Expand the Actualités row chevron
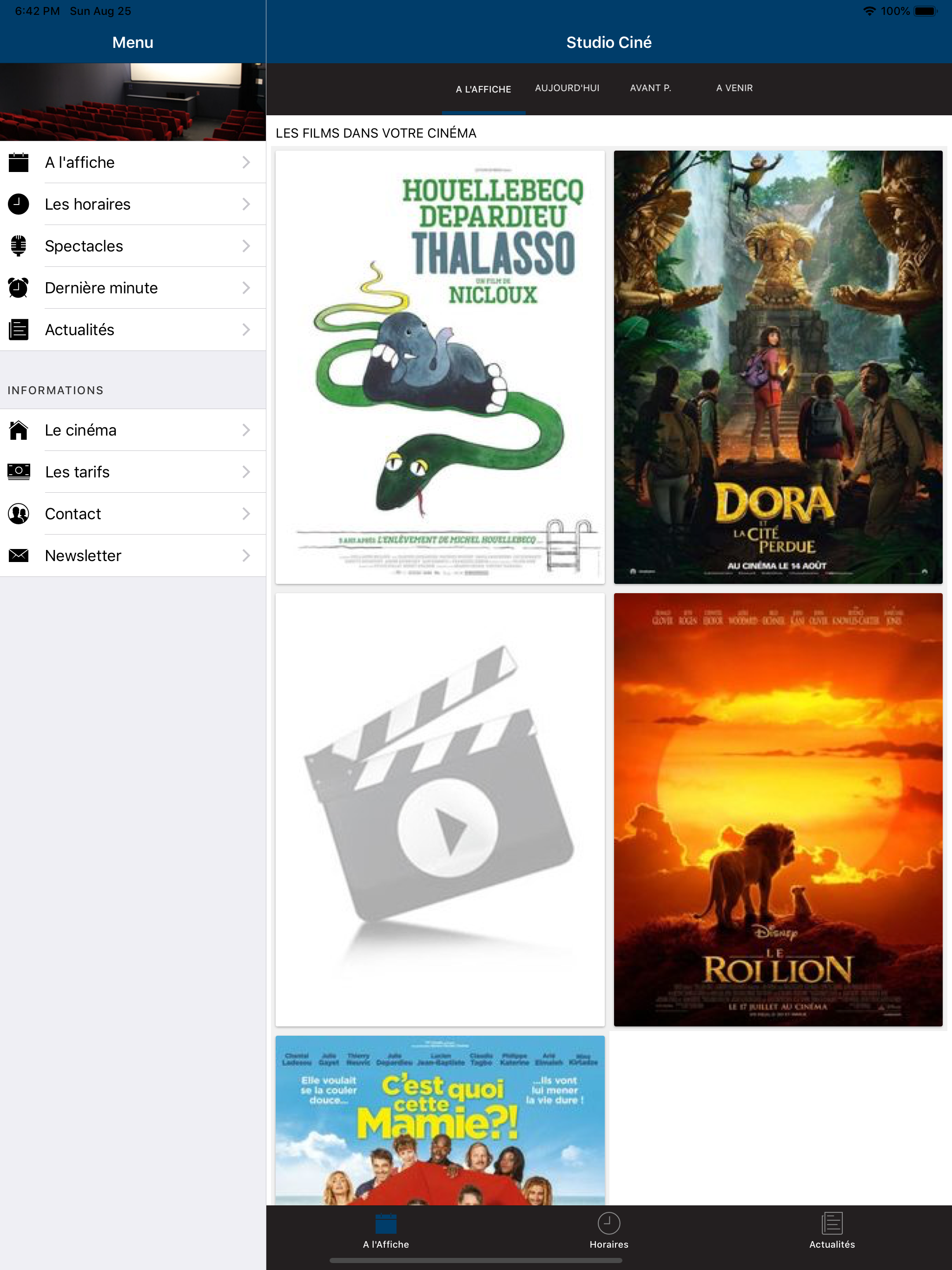This screenshot has width=952, height=1270. pos(246,330)
